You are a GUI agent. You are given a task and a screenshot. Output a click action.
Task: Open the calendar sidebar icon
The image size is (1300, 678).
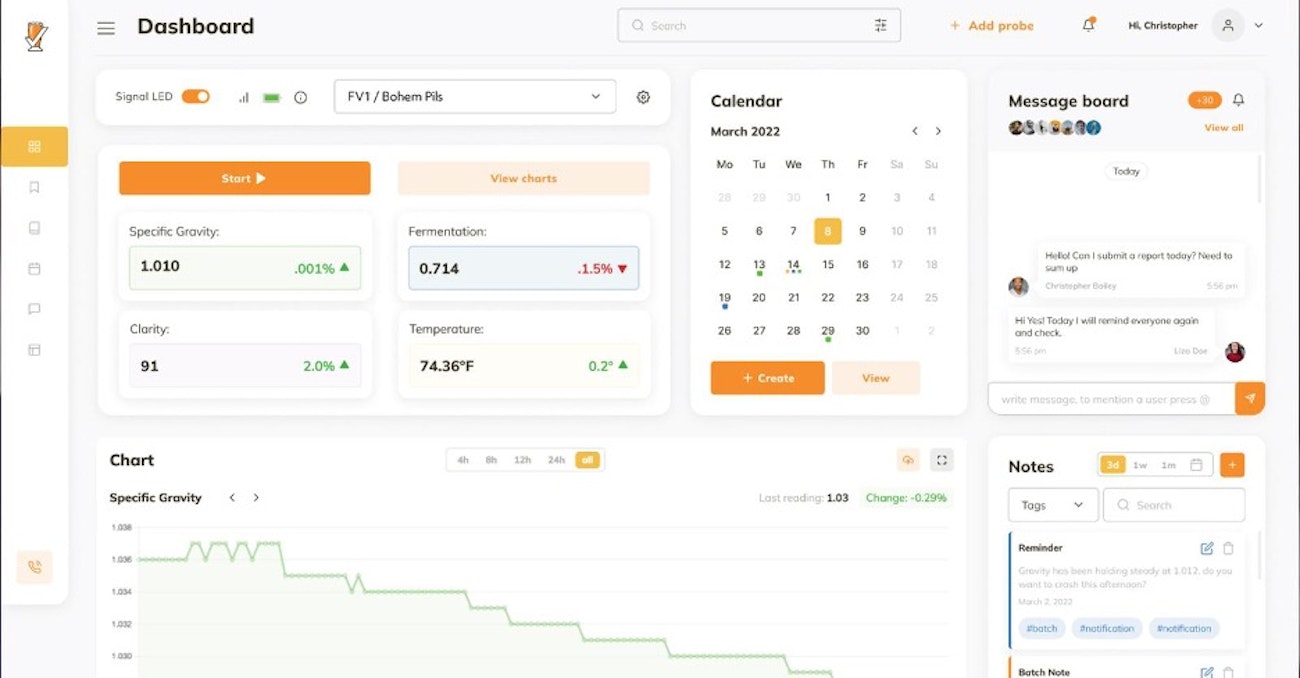pos(34,269)
